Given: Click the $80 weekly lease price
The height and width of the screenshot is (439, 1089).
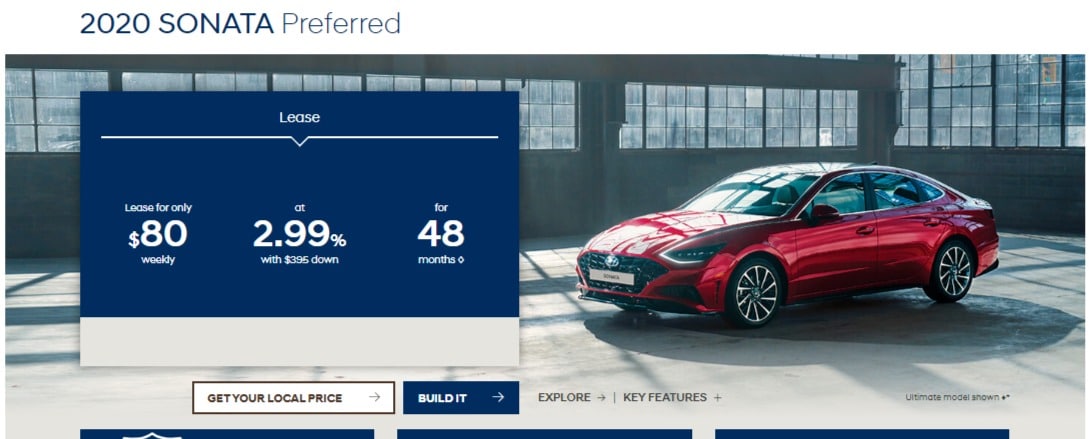Looking at the screenshot, I should click(158, 234).
